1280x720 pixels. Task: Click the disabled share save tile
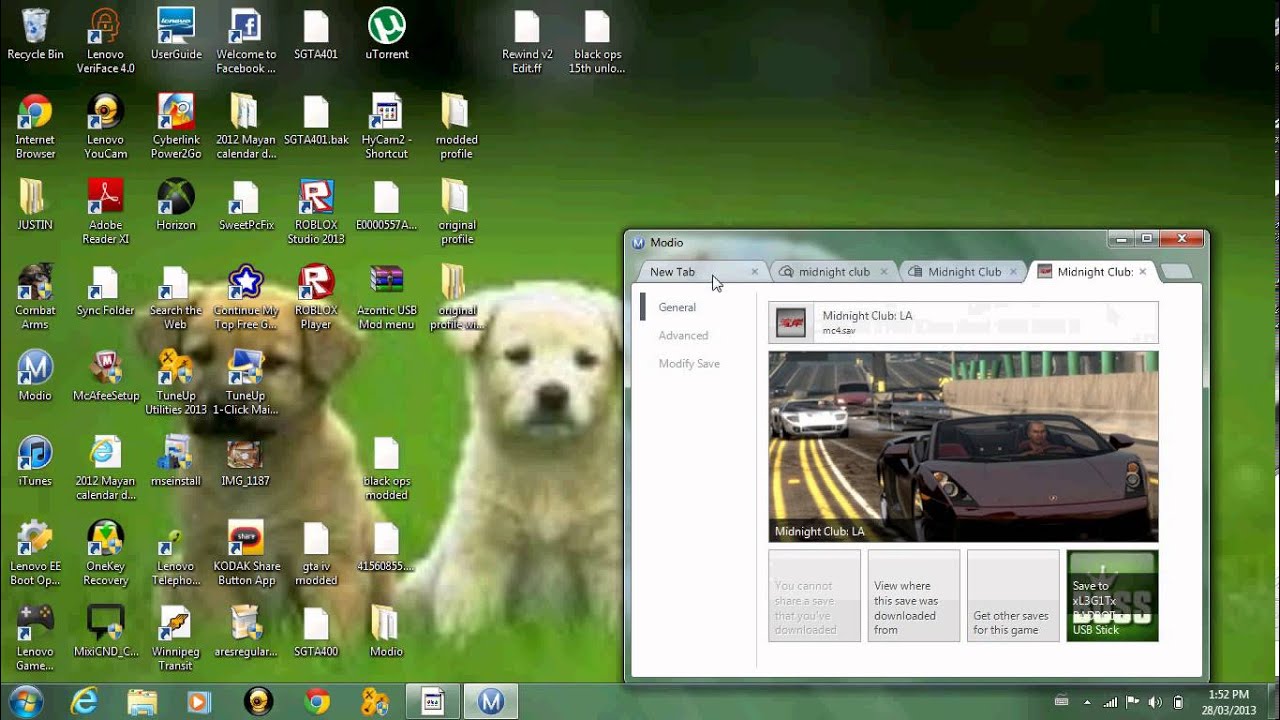(x=814, y=595)
